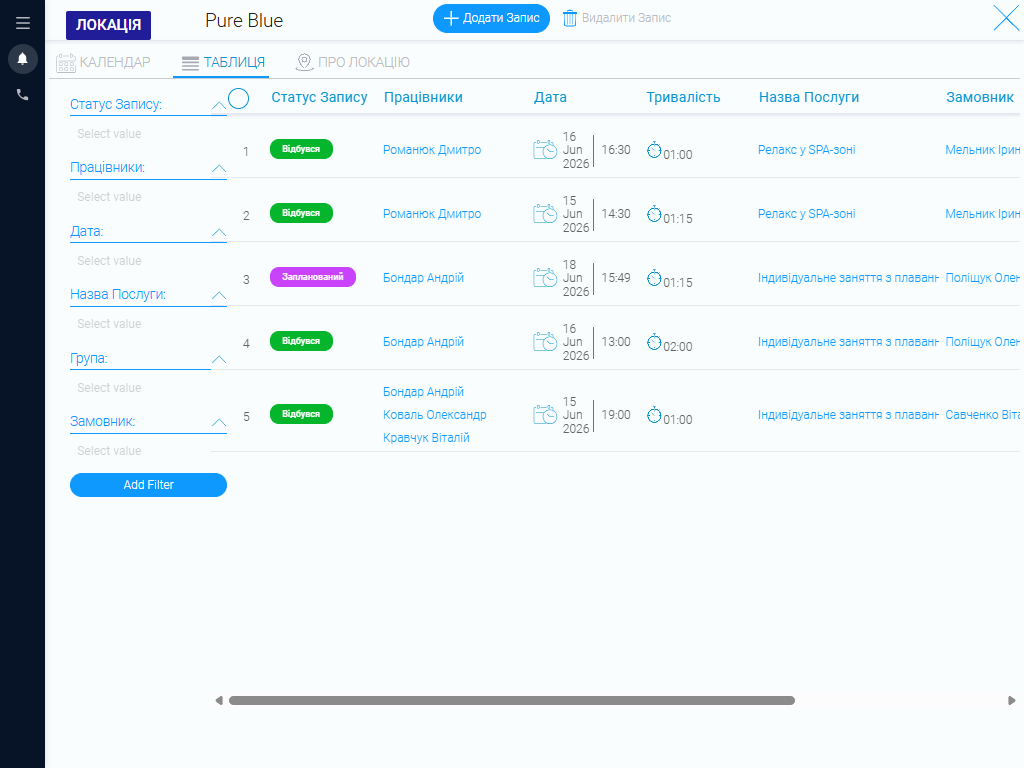Close the panel with the X icon
1024x768 pixels.
click(x=1006, y=18)
